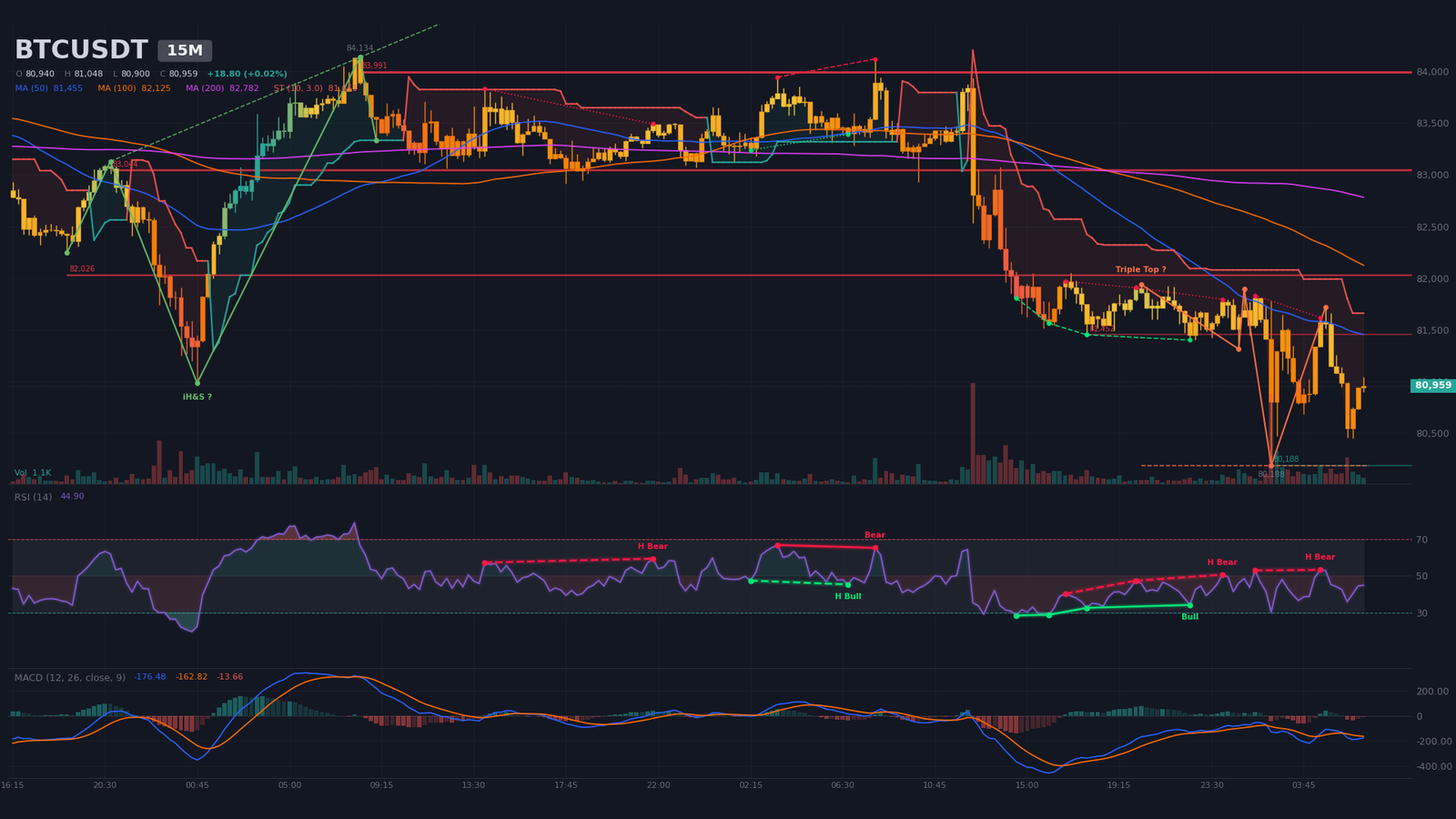The height and width of the screenshot is (819, 1456).
Task: Click the Vol 1.1K volume legend
Action: pyautogui.click(x=33, y=473)
